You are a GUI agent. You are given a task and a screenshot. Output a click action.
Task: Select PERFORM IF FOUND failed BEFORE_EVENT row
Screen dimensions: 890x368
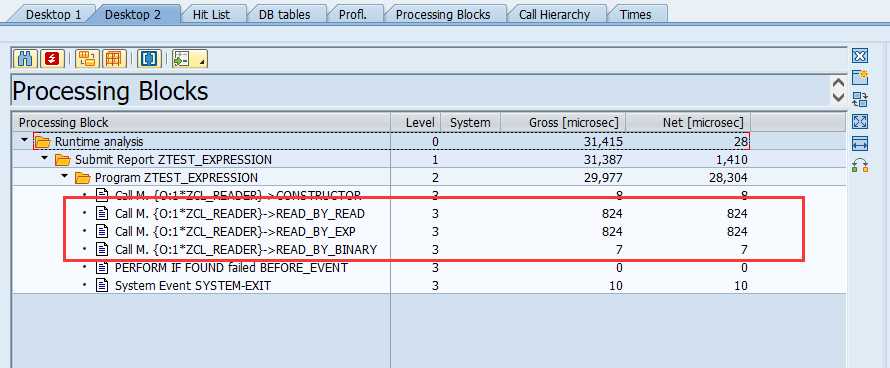429,267
